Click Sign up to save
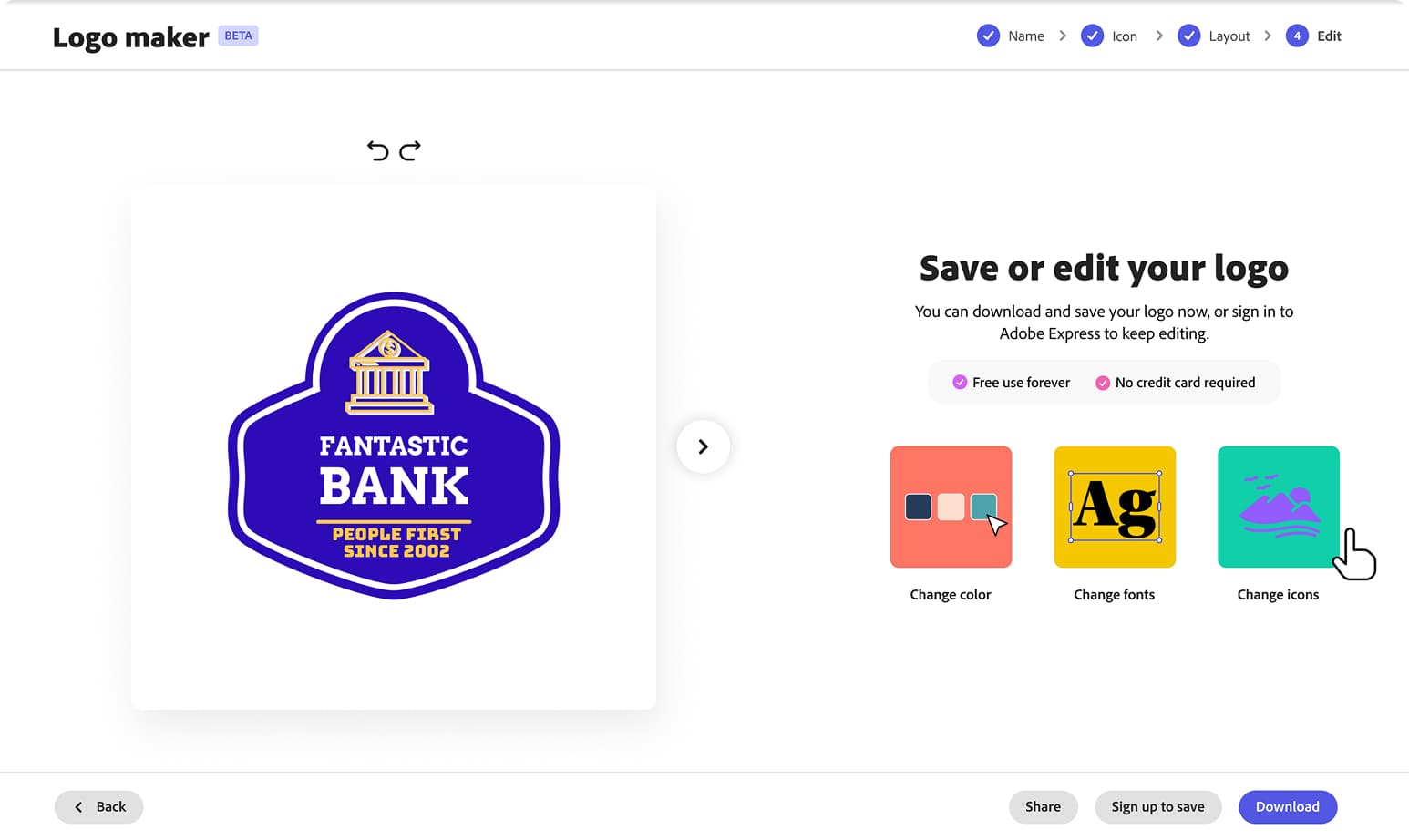The width and height of the screenshot is (1409, 840). (1157, 807)
